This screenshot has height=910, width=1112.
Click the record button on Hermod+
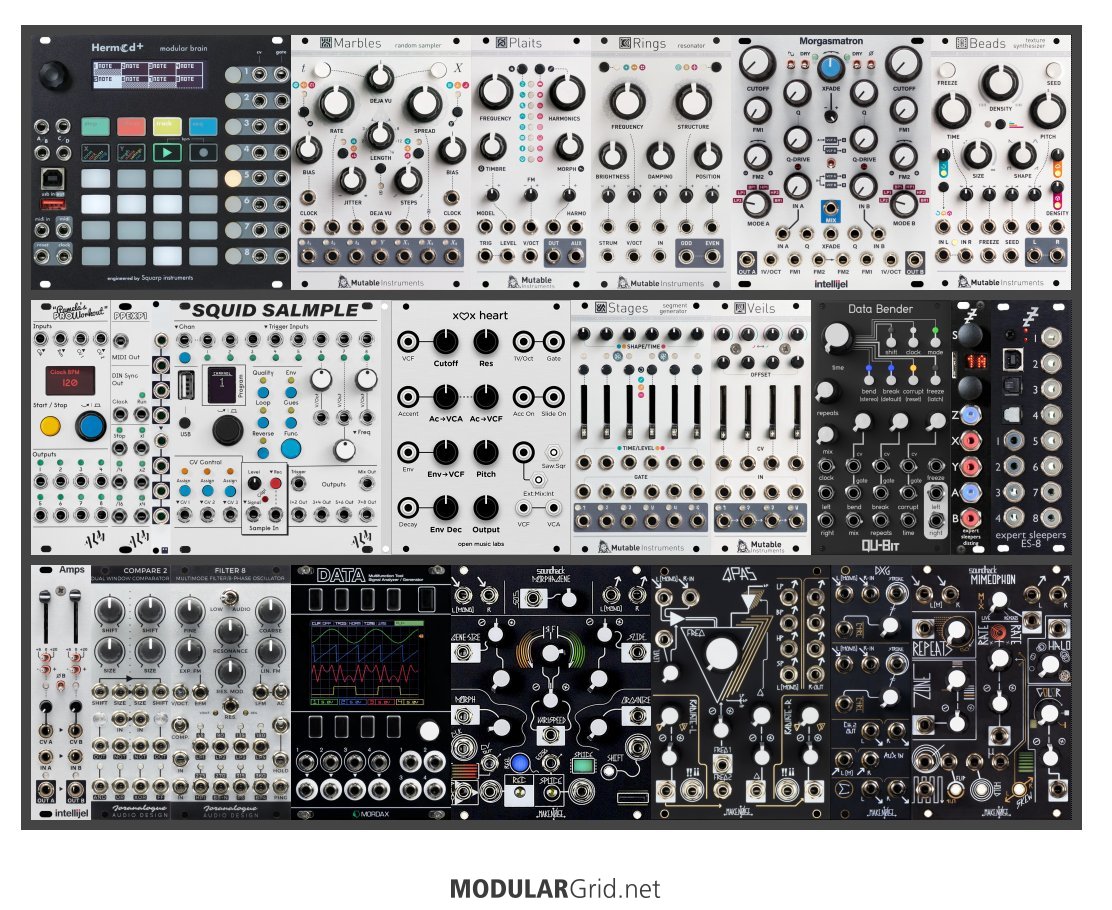(203, 152)
